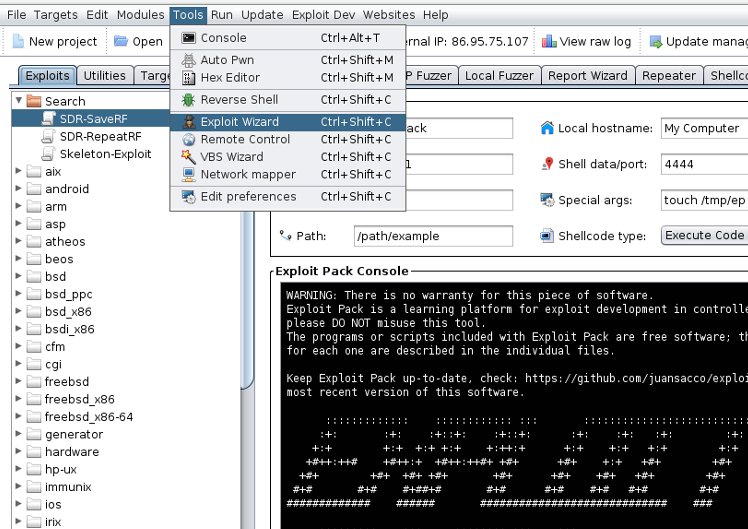This screenshot has width=748, height=529.
Task: Click the Shell data/port pin icon
Action: [x=548, y=164]
